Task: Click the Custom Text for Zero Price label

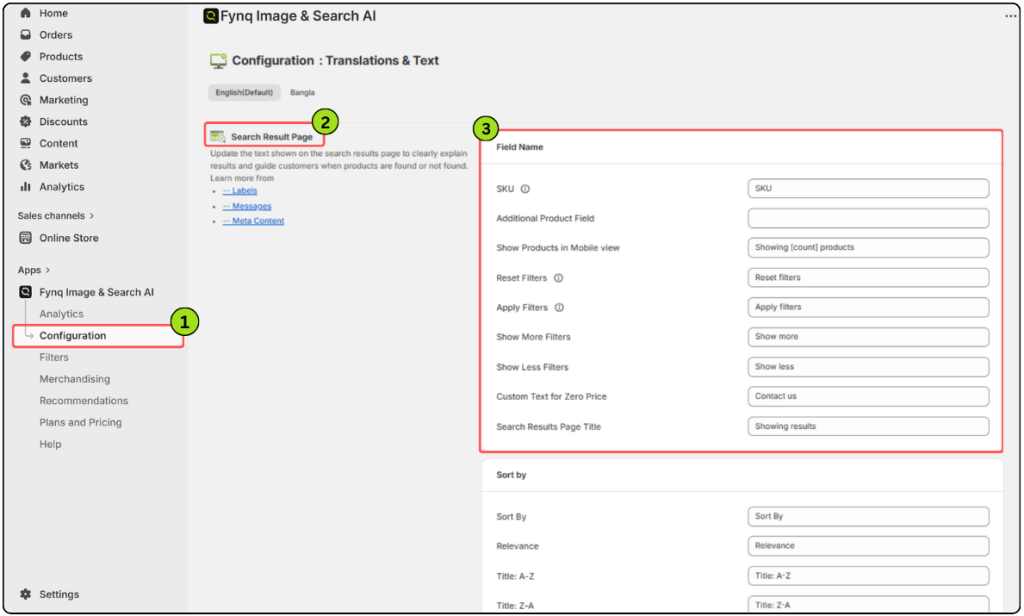Action: [x=551, y=397]
